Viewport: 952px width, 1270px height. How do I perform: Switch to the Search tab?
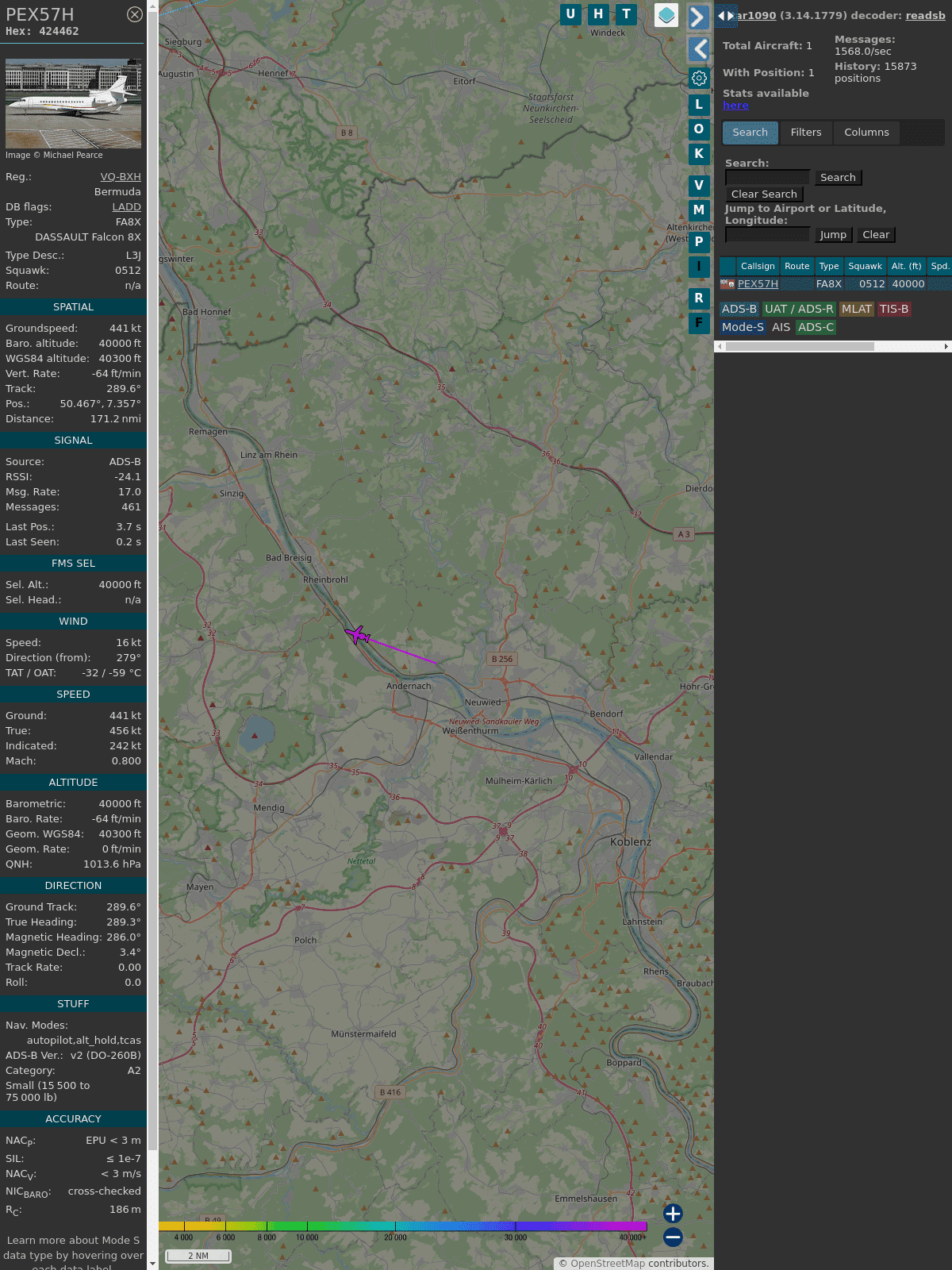(750, 133)
